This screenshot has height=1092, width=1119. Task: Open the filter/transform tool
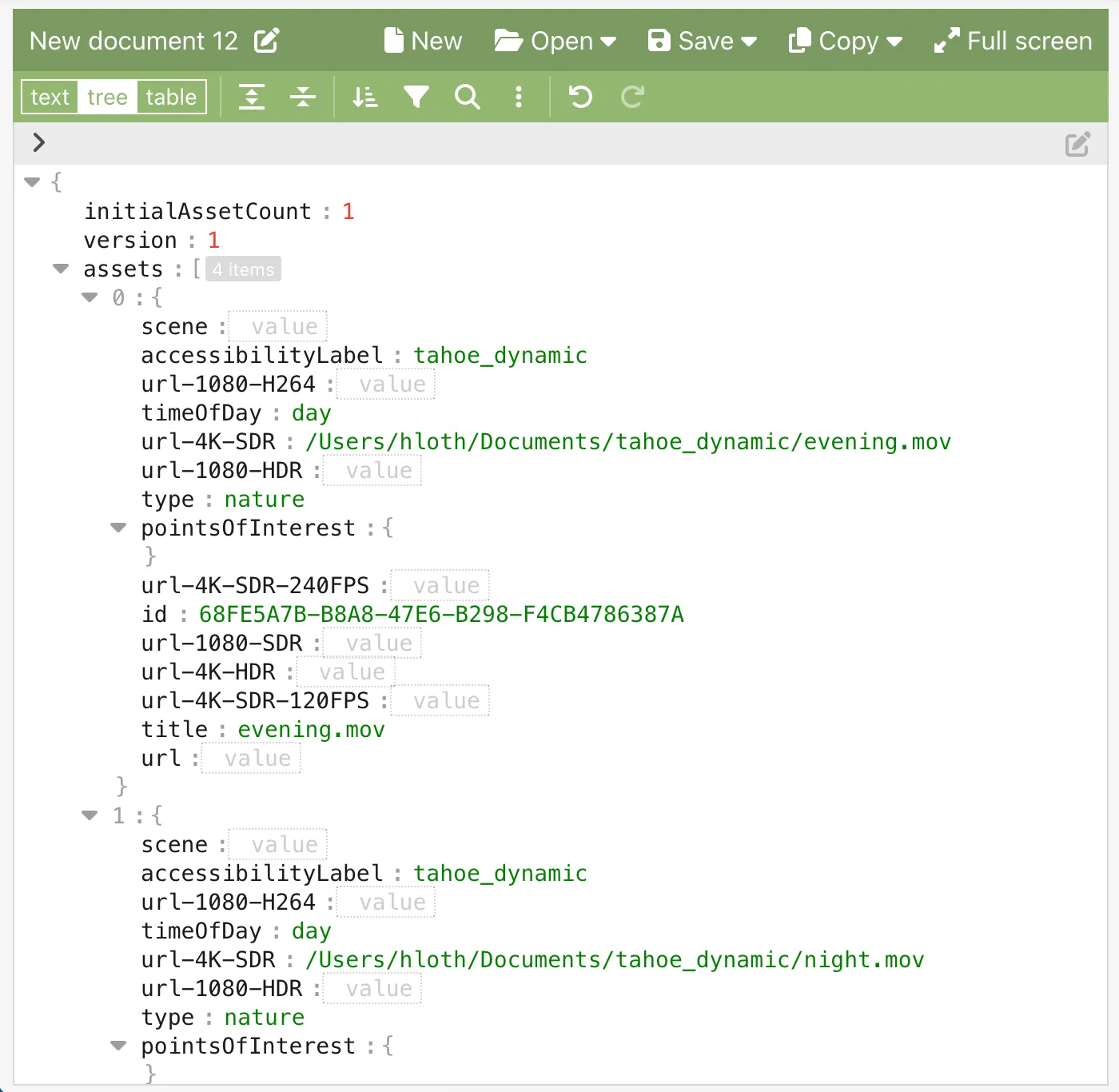[x=416, y=97]
